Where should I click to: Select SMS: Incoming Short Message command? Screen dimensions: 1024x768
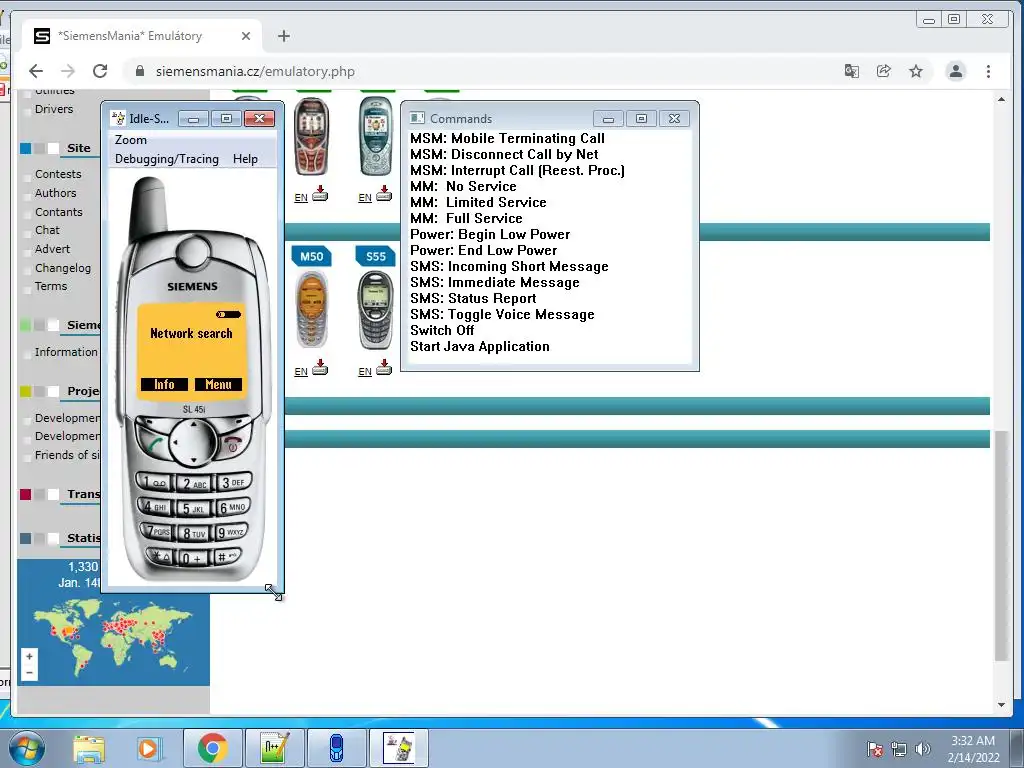click(509, 266)
